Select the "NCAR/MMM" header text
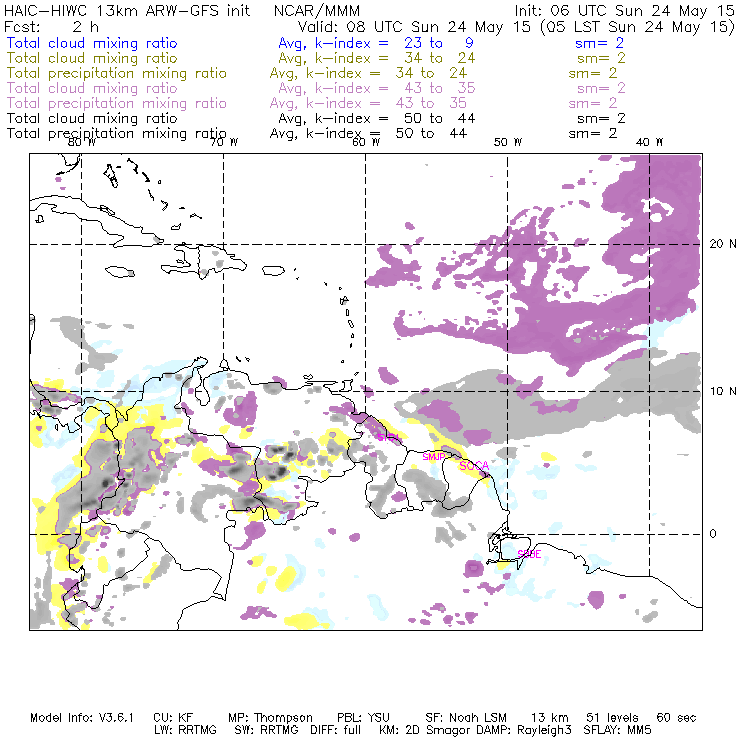The height and width of the screenshot is (740, 740). (x=317, y=10)
